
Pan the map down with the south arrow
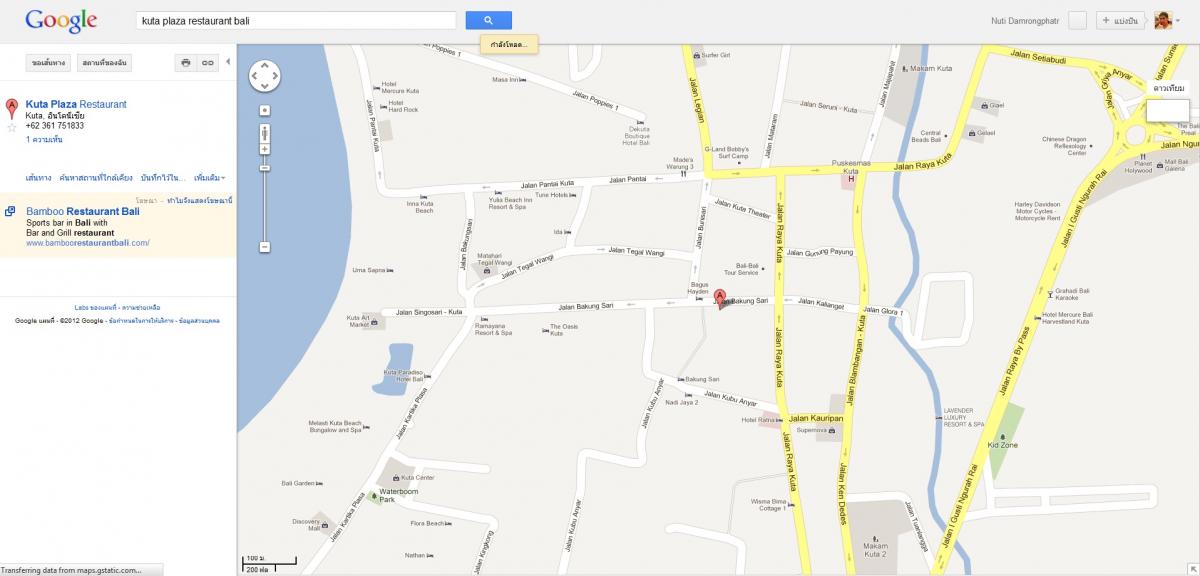click(x=265, y=86)
